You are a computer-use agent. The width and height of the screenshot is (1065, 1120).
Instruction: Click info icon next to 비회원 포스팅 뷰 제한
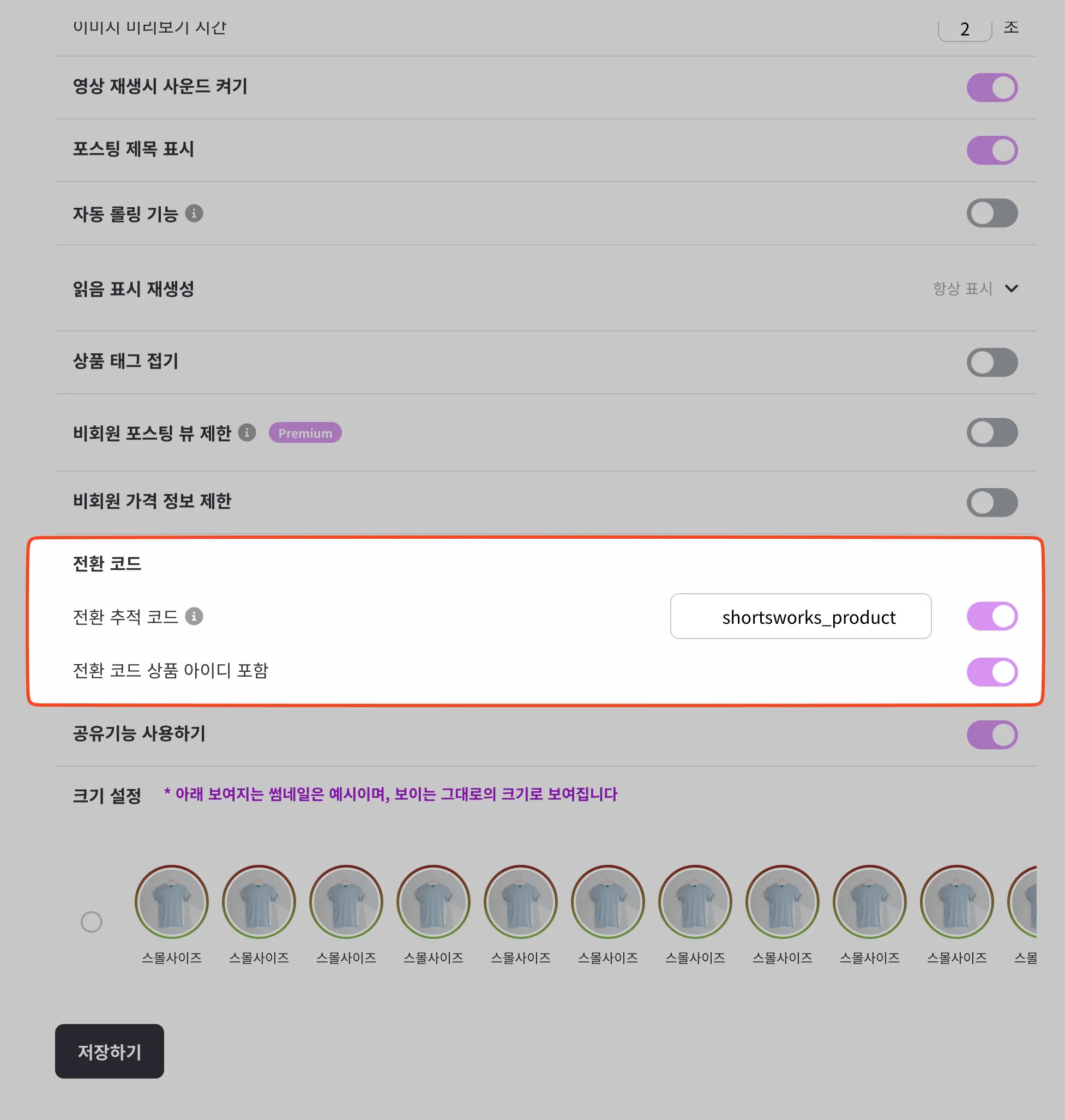click(247, 432)
